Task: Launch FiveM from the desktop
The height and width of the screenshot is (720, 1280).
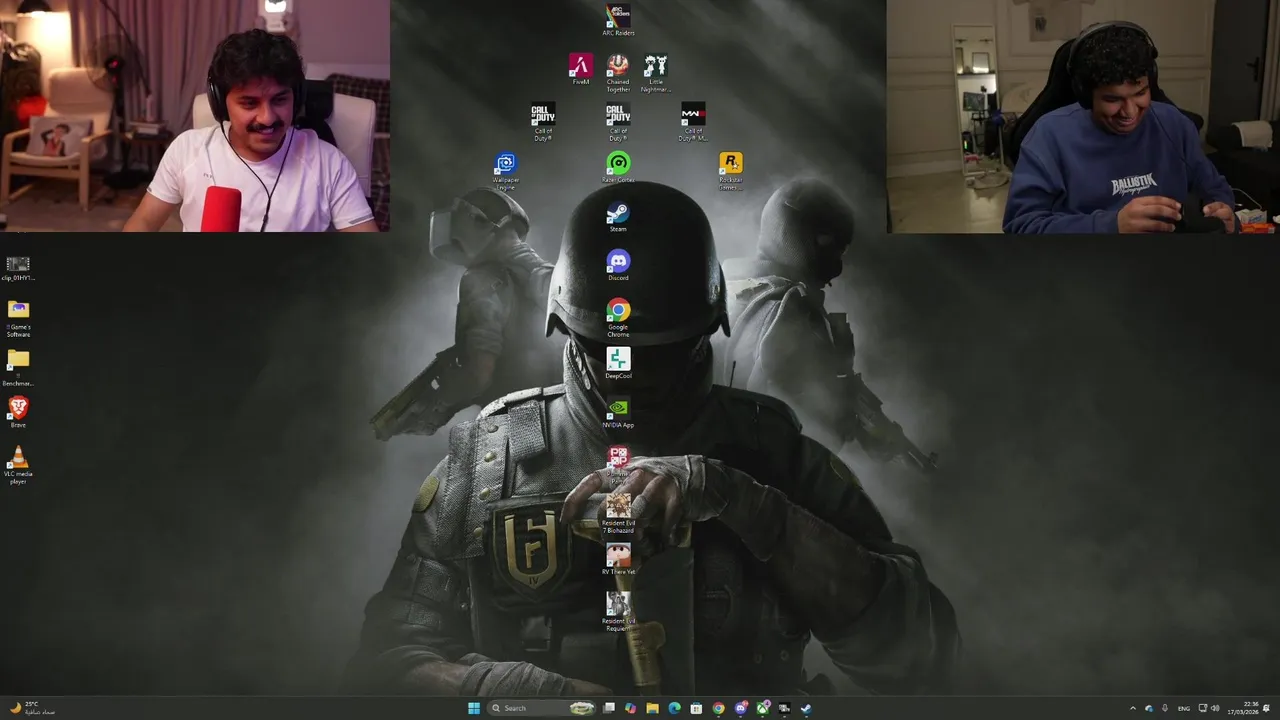Action: 581,69
